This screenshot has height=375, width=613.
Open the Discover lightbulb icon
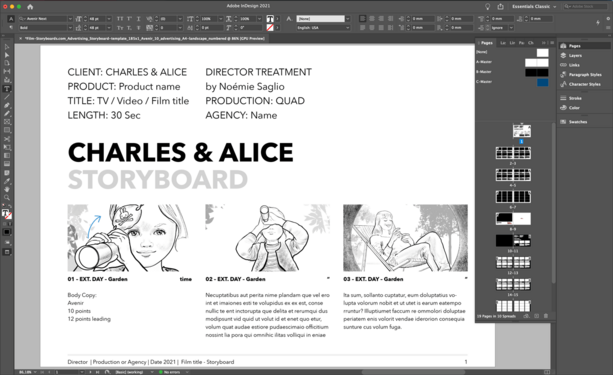point(488,7)
